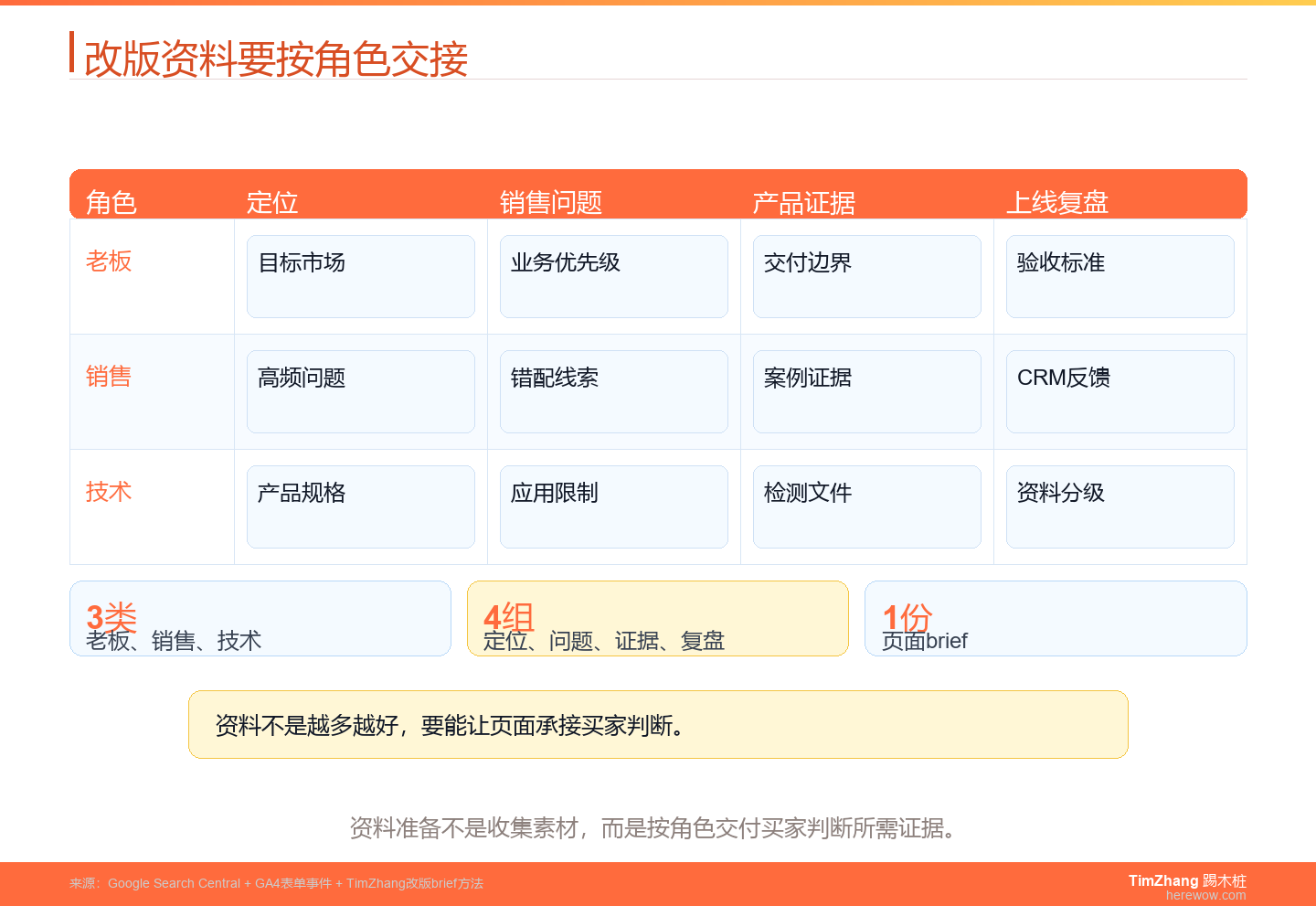
Task: Select the 高频问题 cell card
Action: (361, 392)
